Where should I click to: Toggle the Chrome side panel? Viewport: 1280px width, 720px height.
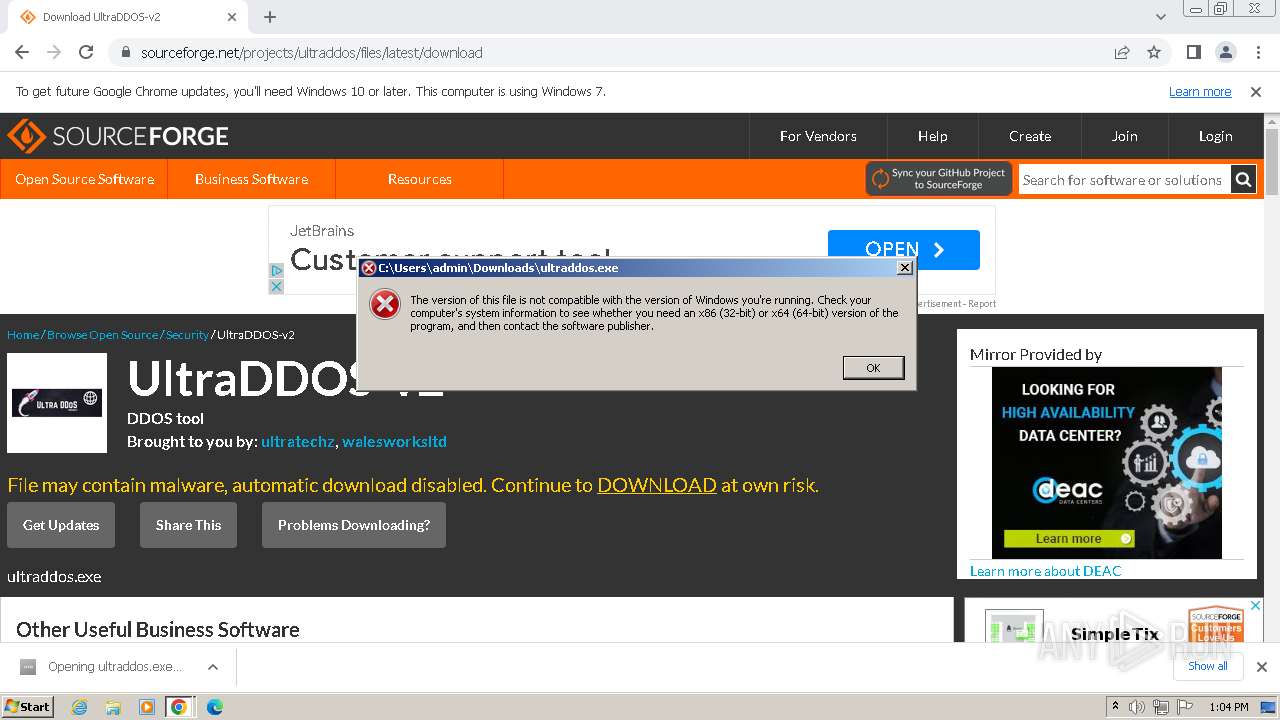point(1193,52)
